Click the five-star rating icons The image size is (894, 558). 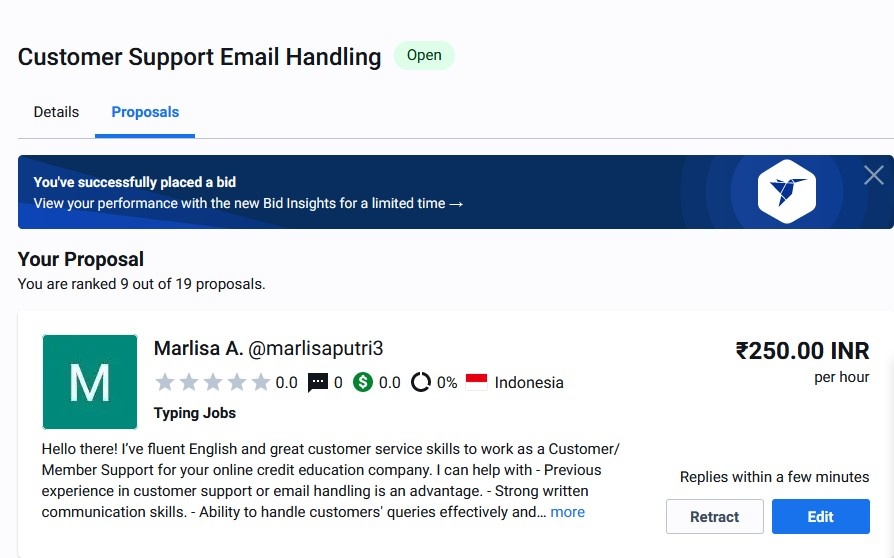(x=213, y=382)
